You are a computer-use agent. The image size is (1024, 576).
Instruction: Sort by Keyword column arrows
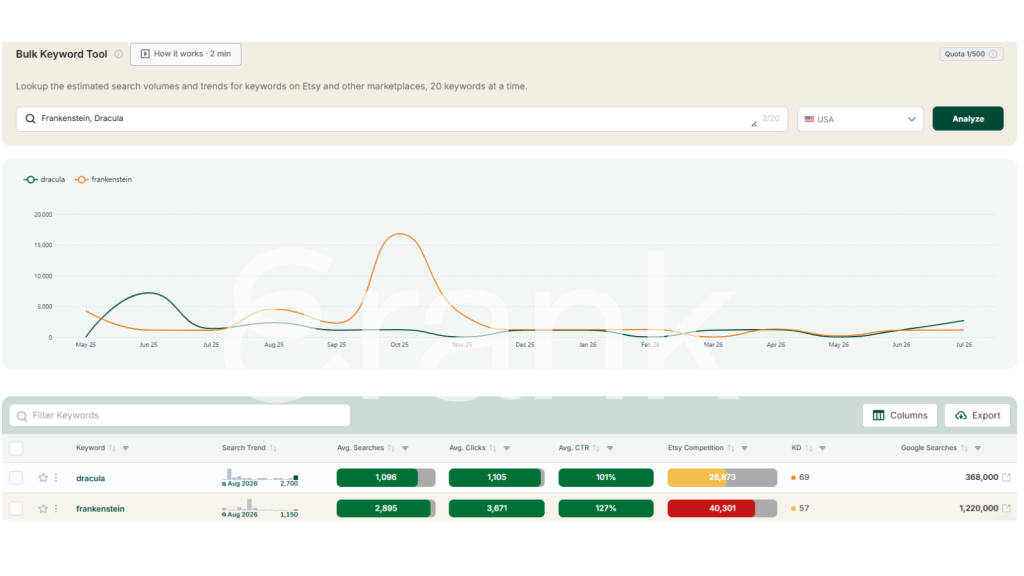click(x=112, y=448)
